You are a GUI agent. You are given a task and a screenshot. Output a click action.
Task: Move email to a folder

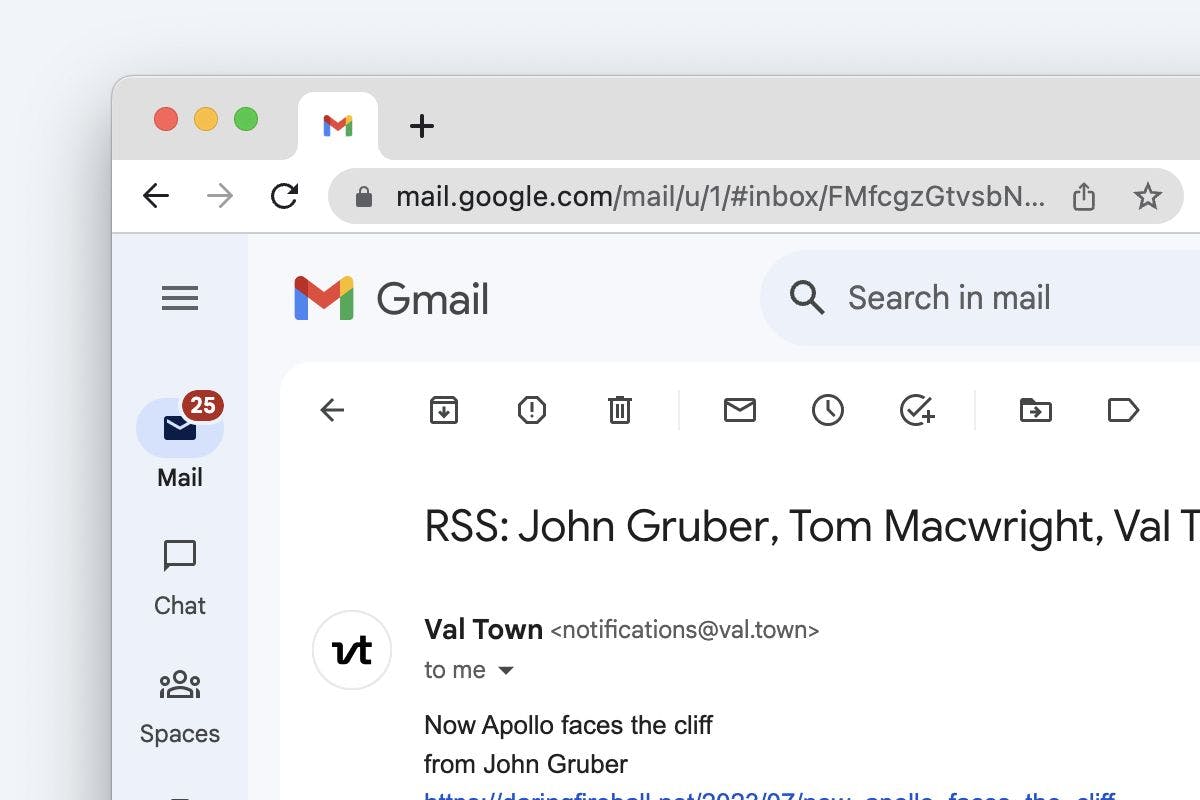1036,410
